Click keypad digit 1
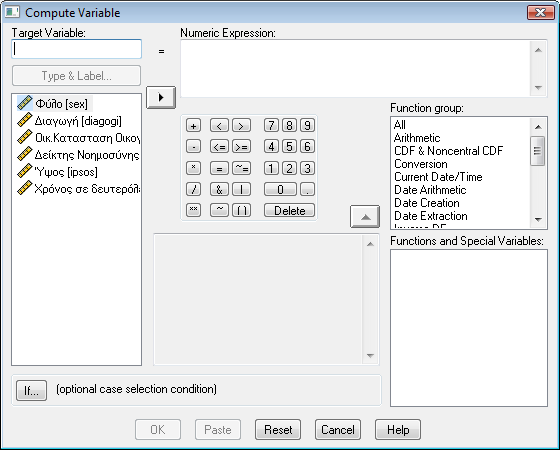 (271, 168)
